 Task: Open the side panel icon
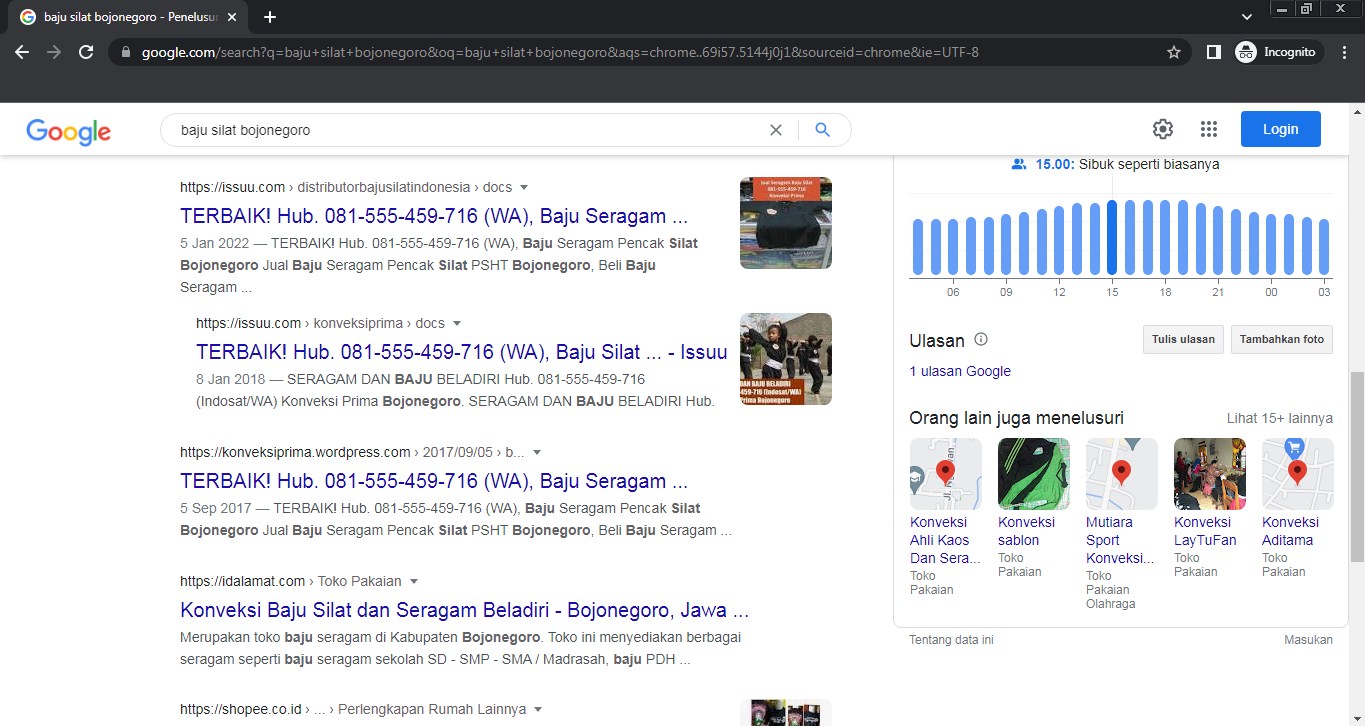coord(1213,52)
